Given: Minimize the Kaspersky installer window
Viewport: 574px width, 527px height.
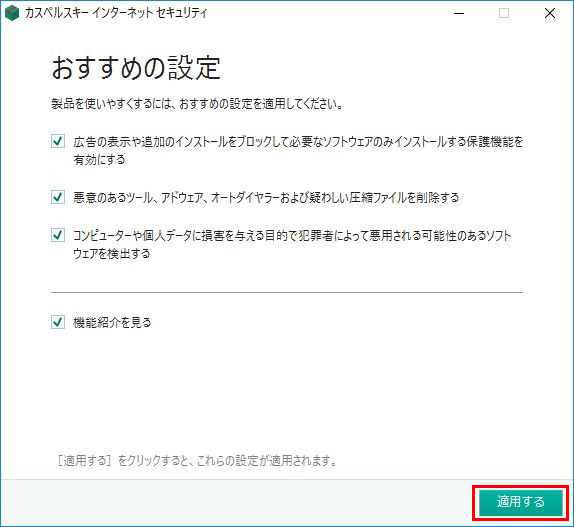Looking at the screenshot, I should [459, 14].
